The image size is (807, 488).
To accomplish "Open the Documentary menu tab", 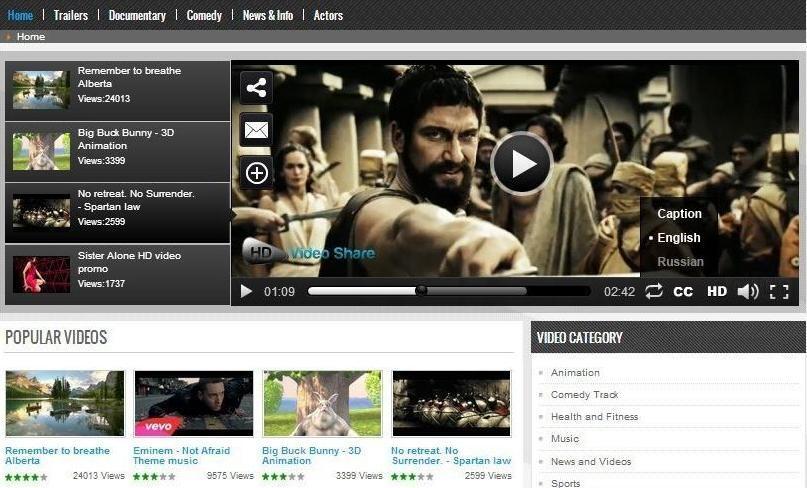I will pos(137,15).
